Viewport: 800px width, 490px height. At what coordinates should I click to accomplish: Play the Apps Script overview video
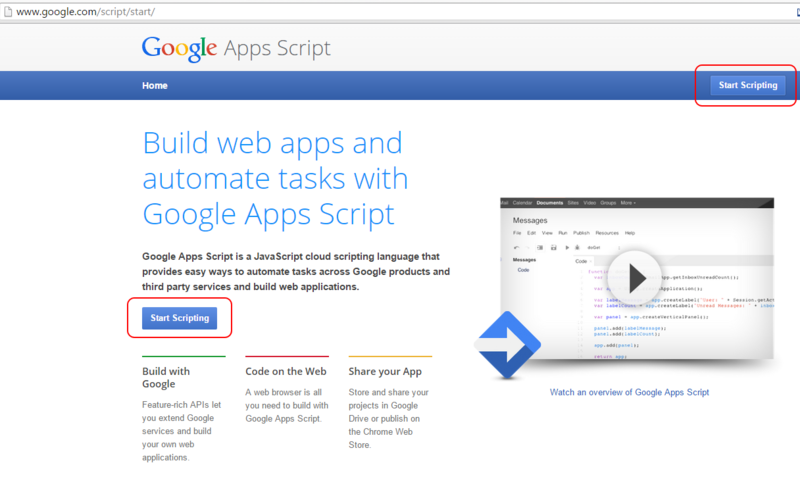pyautogui.click(x=634, y=278)
